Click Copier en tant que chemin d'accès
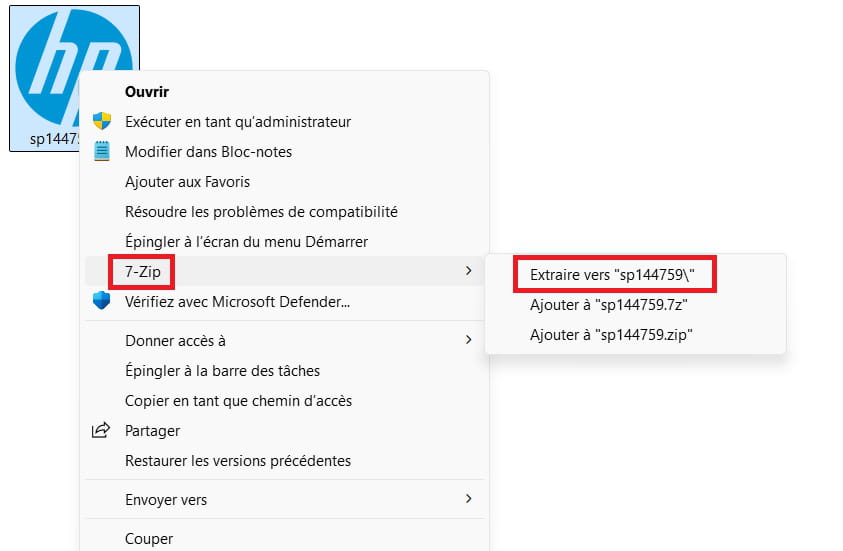Image resolution: width=843 pixels, height=551 pixels. coord(238,401)
